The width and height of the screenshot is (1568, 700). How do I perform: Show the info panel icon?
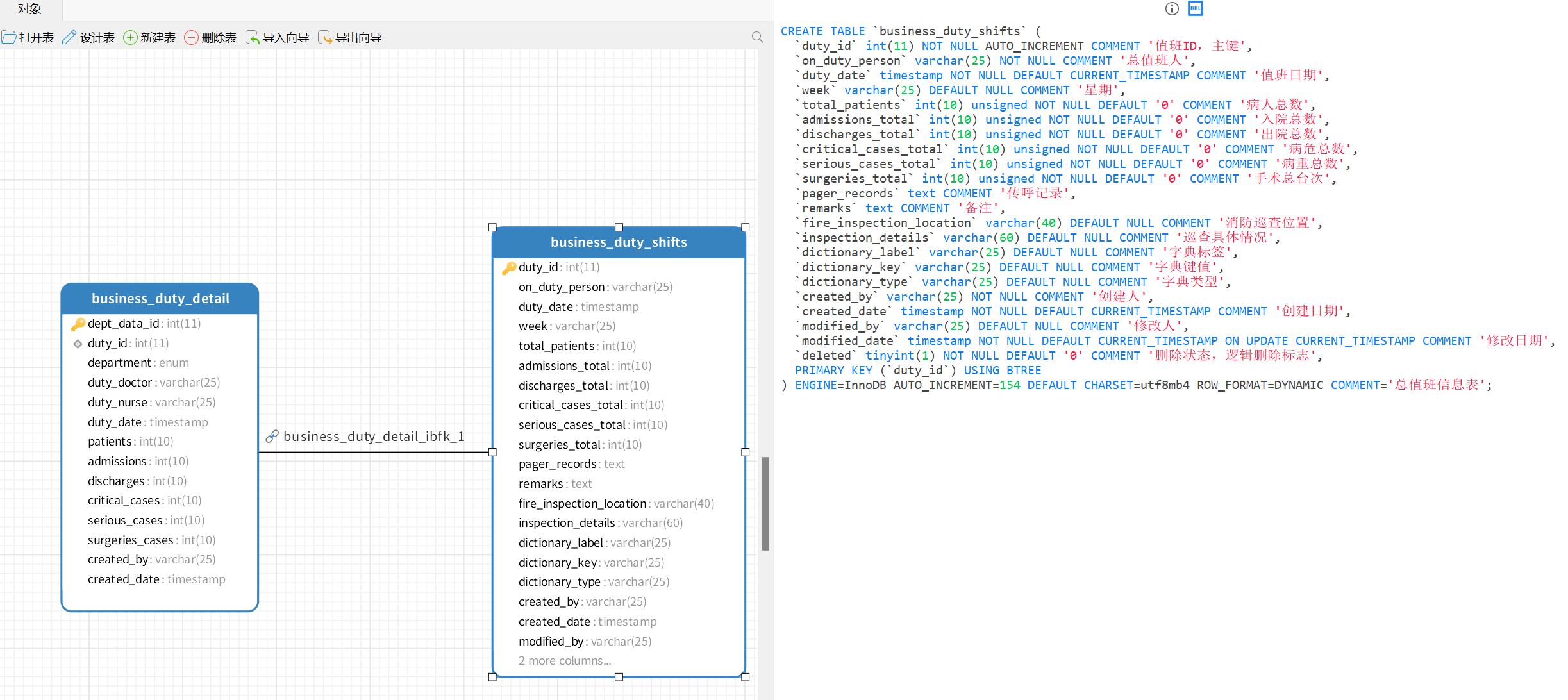(1172, 8)
